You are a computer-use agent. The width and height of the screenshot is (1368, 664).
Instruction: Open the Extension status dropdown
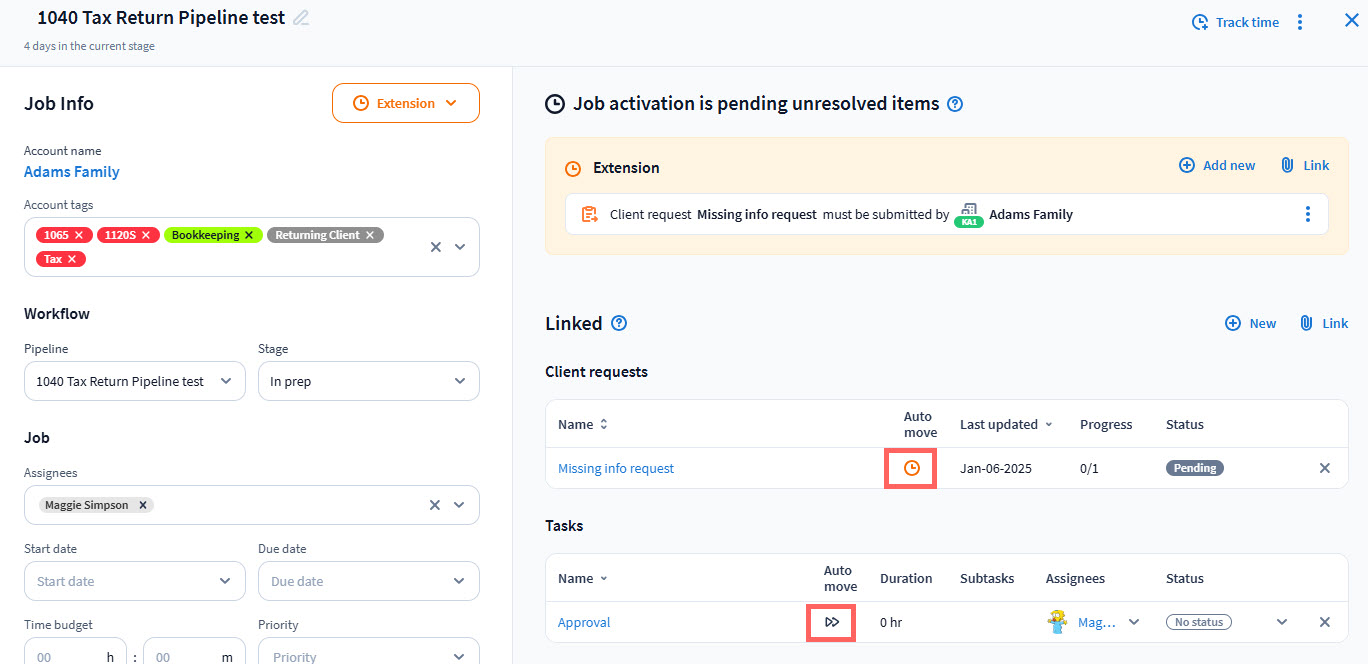pos(406,103)
